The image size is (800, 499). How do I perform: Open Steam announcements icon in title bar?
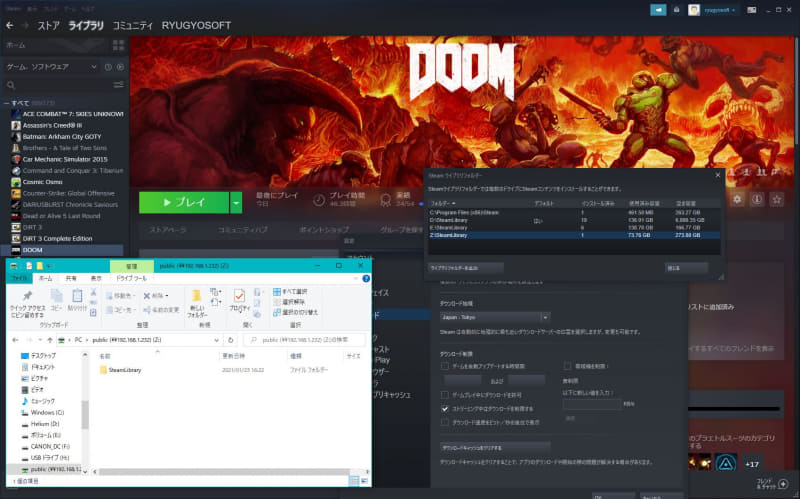658,10
